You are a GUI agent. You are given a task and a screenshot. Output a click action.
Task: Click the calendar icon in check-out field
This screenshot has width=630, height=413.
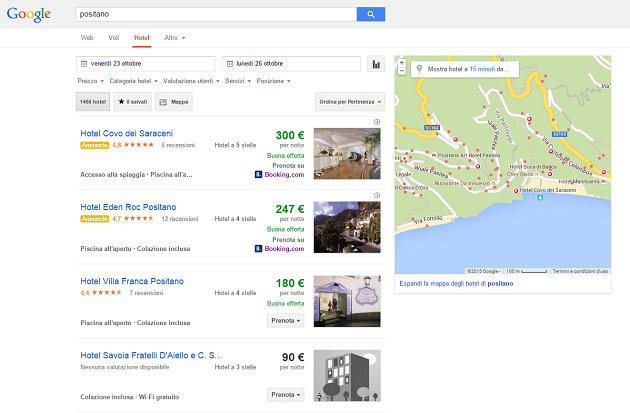[x=230, y=64]
